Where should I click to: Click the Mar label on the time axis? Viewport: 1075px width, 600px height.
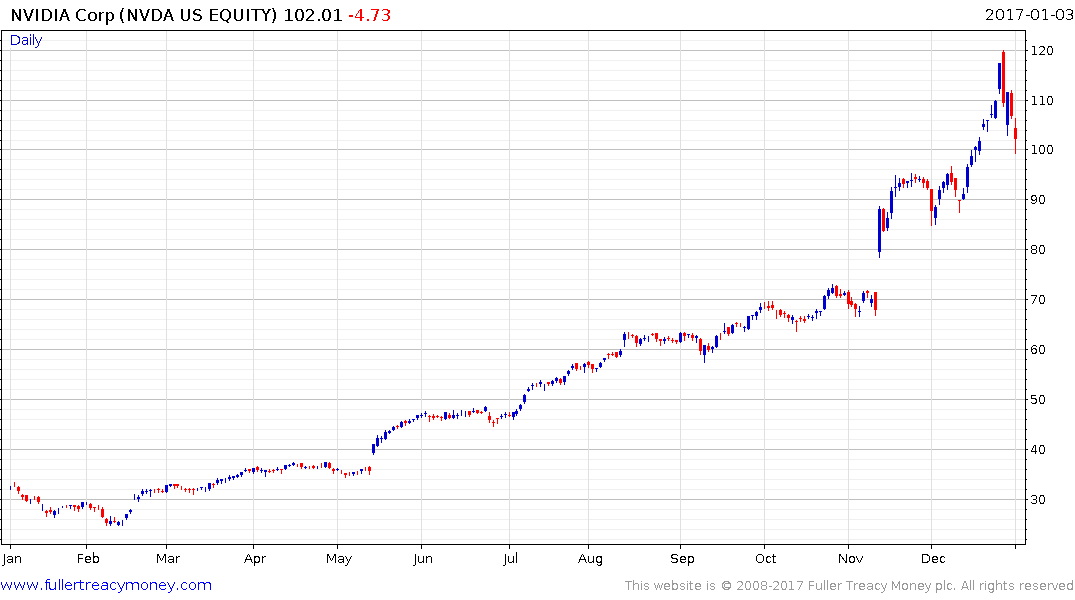(168, 559)
